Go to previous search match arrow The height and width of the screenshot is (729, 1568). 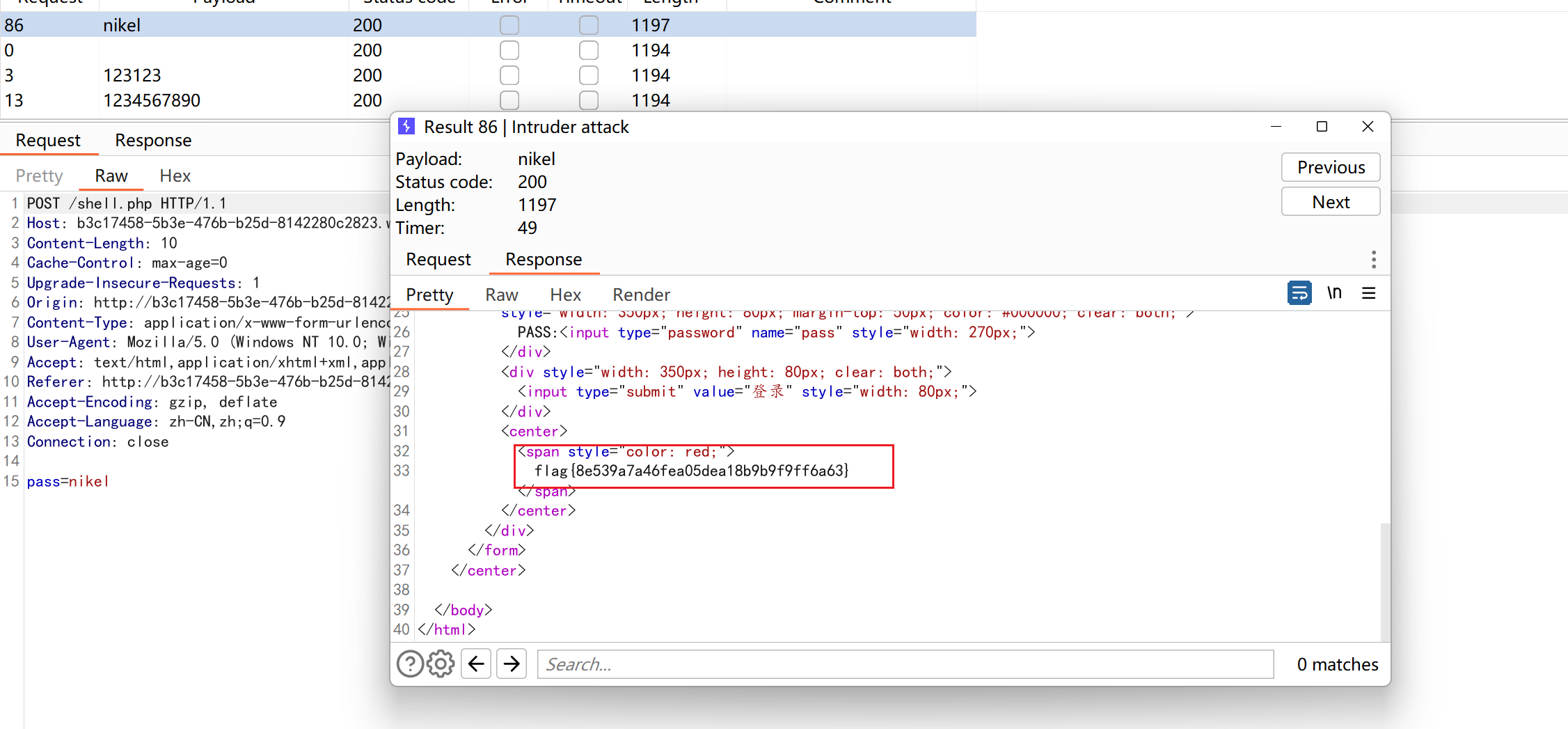476,664
